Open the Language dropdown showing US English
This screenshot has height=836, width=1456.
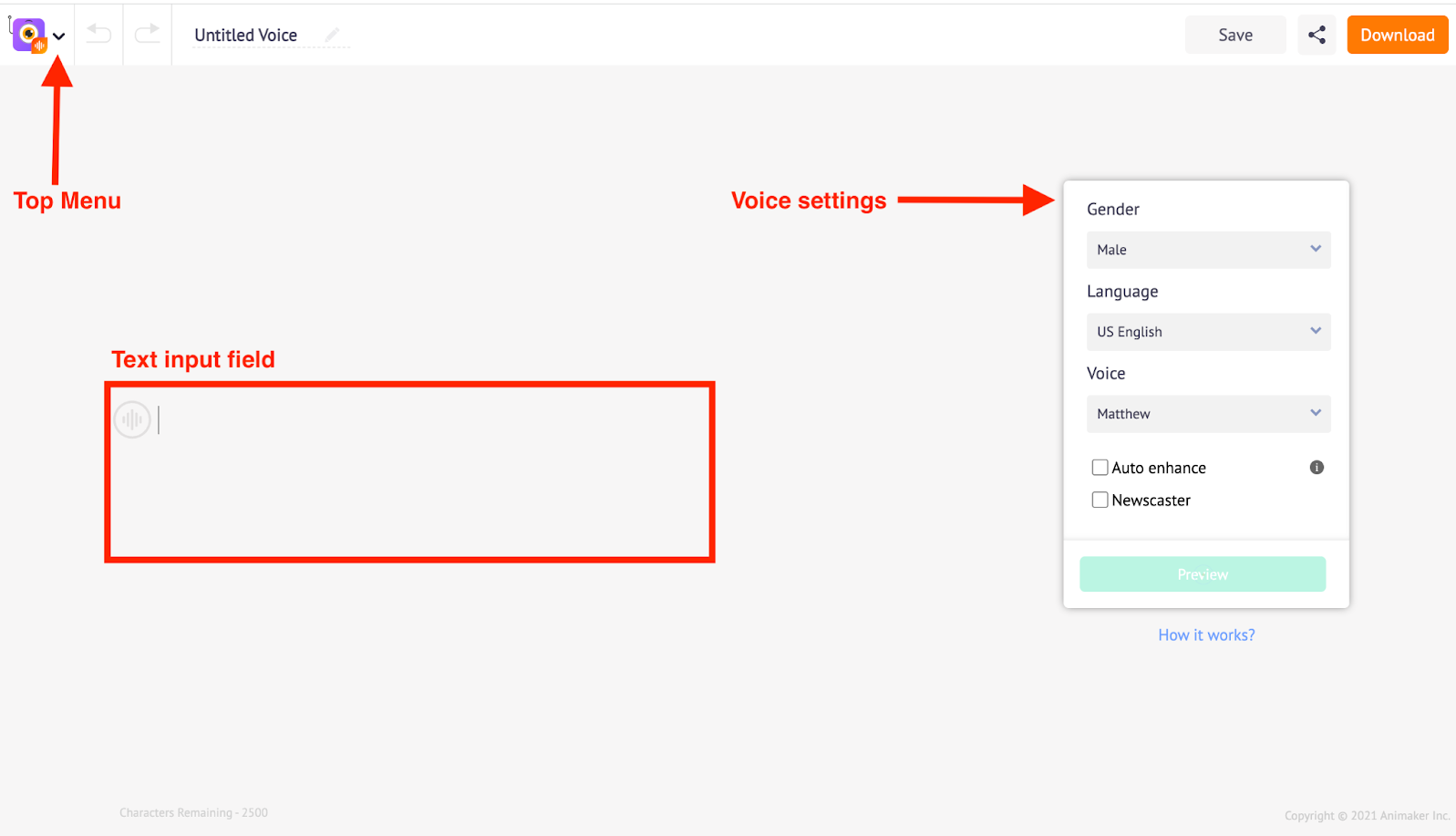1208,332
